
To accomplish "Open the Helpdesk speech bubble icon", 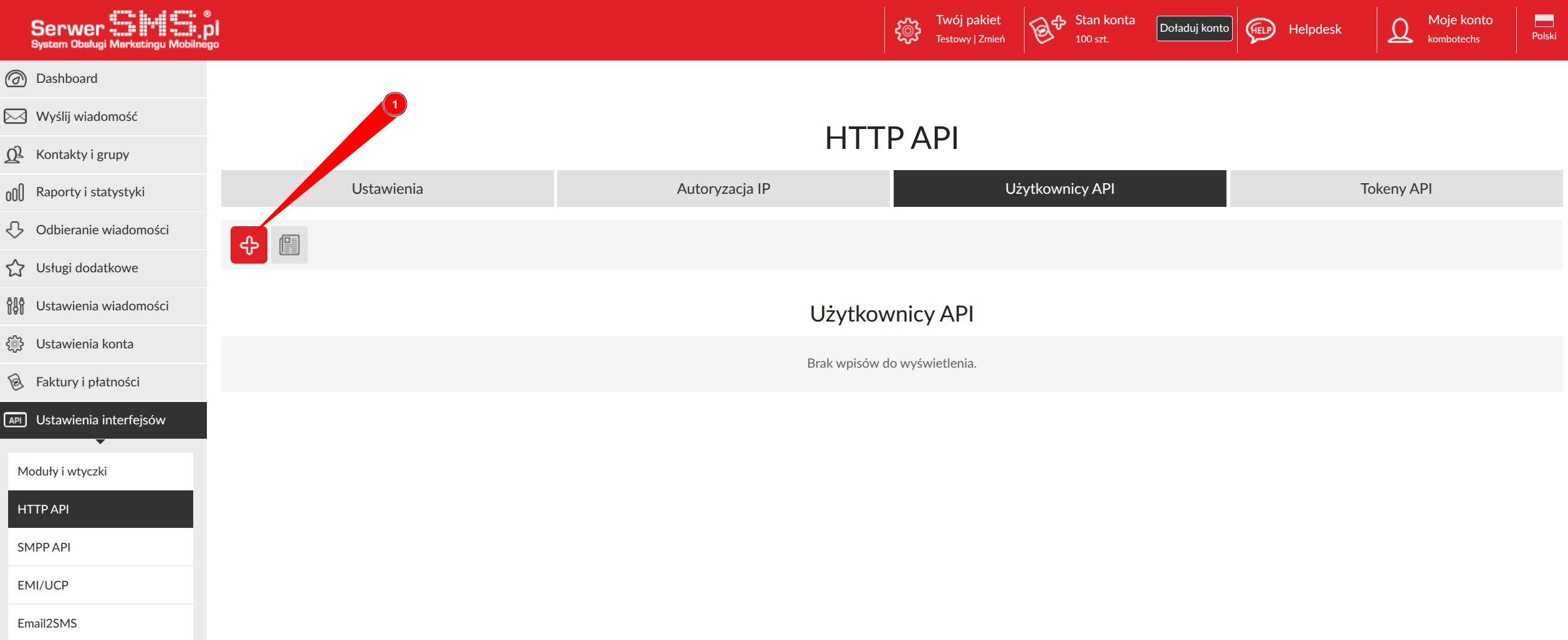I will tap(1260, 29).
